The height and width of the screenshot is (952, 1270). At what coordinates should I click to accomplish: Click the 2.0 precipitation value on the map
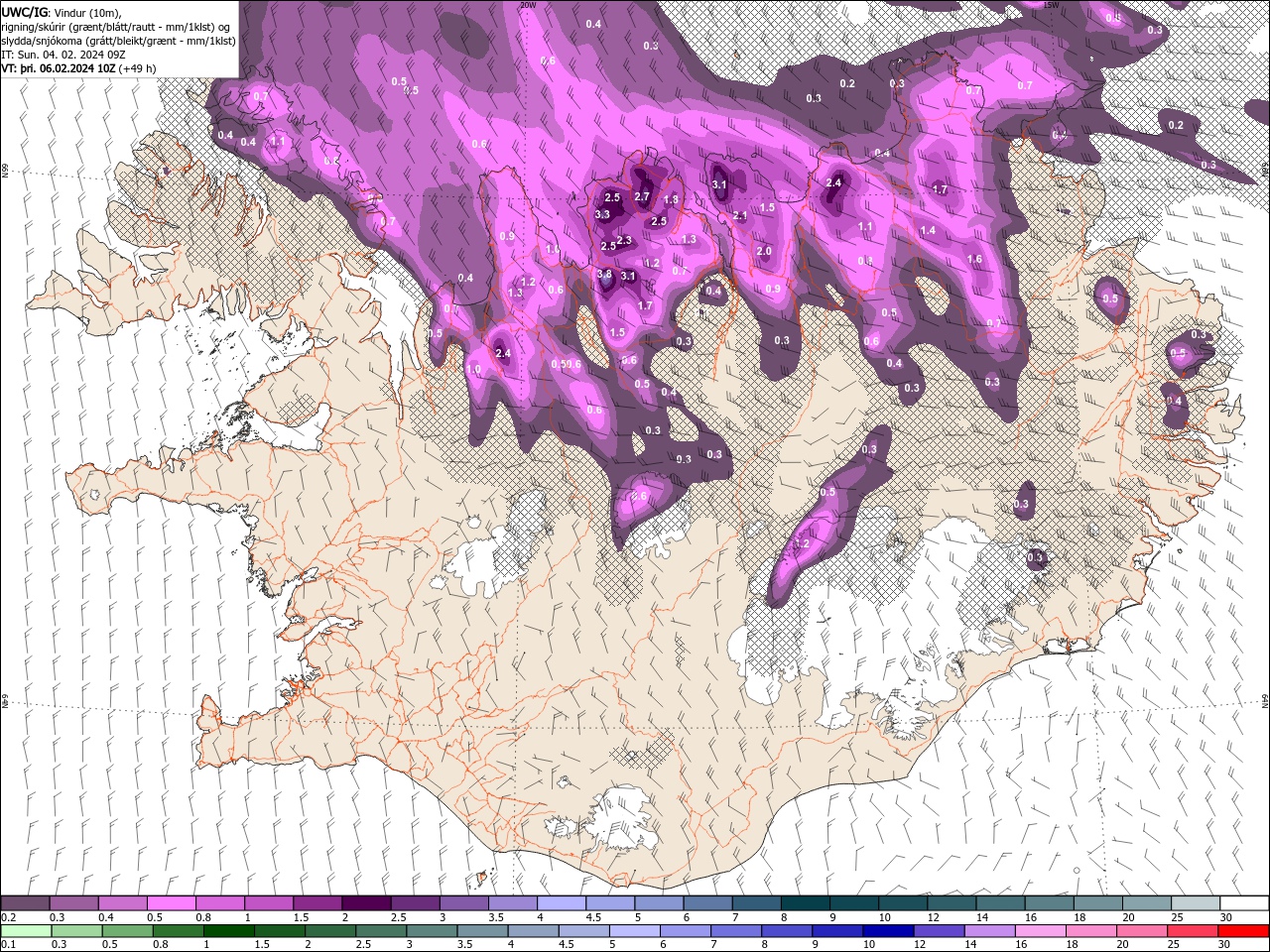pyautogui.click(x=764, y=252)
